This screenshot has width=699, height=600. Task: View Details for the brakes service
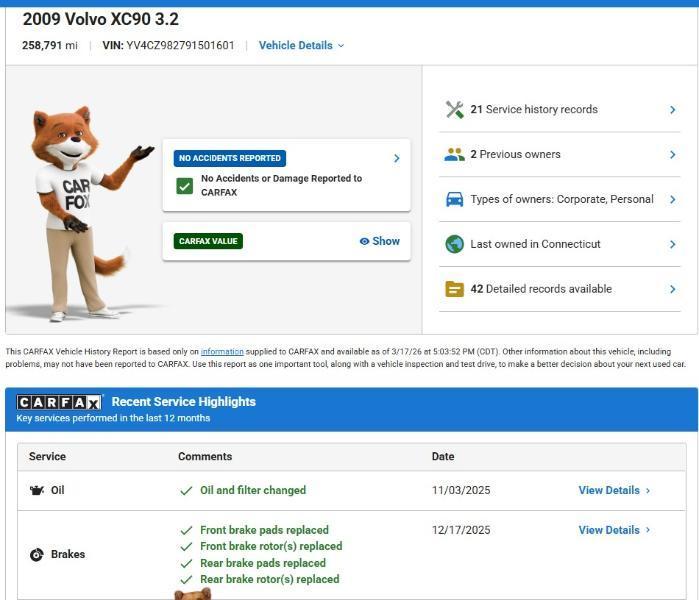614,530
